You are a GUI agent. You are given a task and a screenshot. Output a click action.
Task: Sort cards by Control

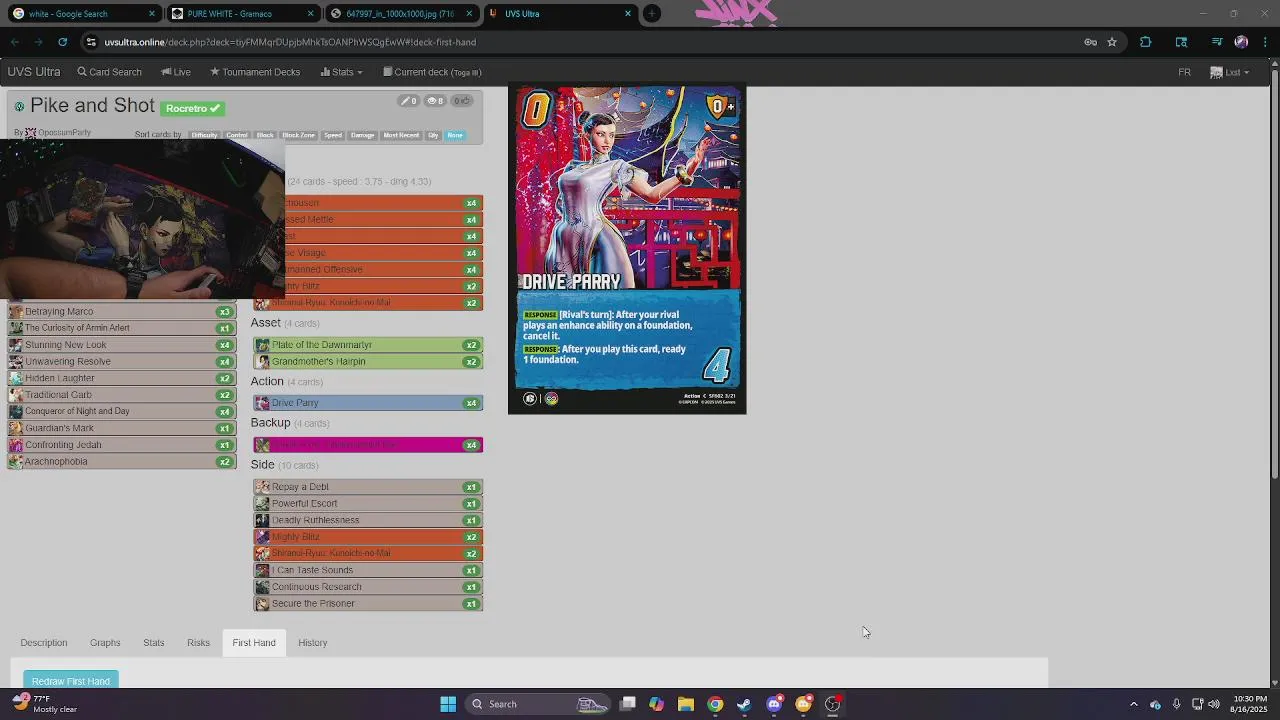237,135
